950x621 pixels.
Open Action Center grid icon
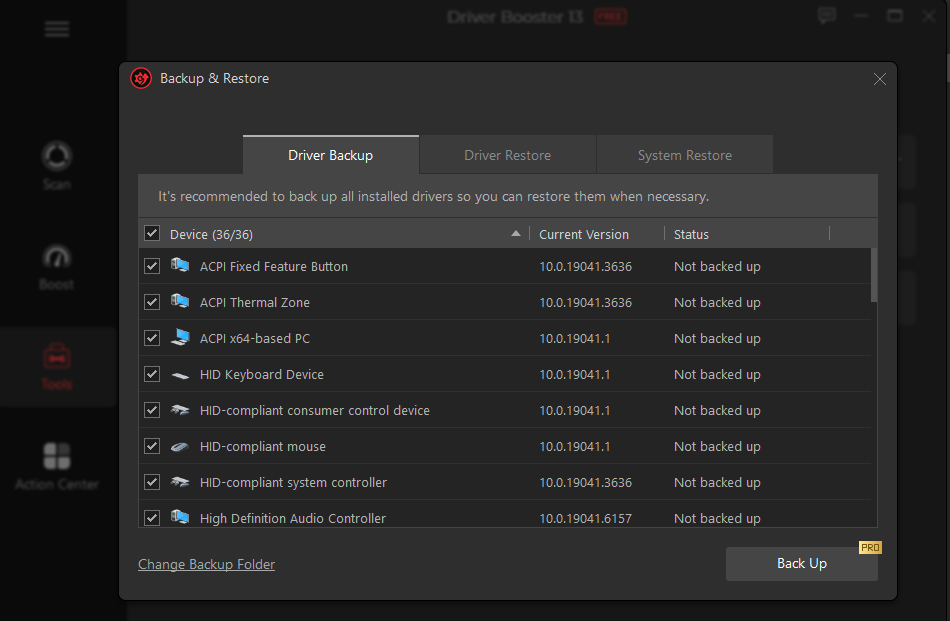[x=56, y=457]
